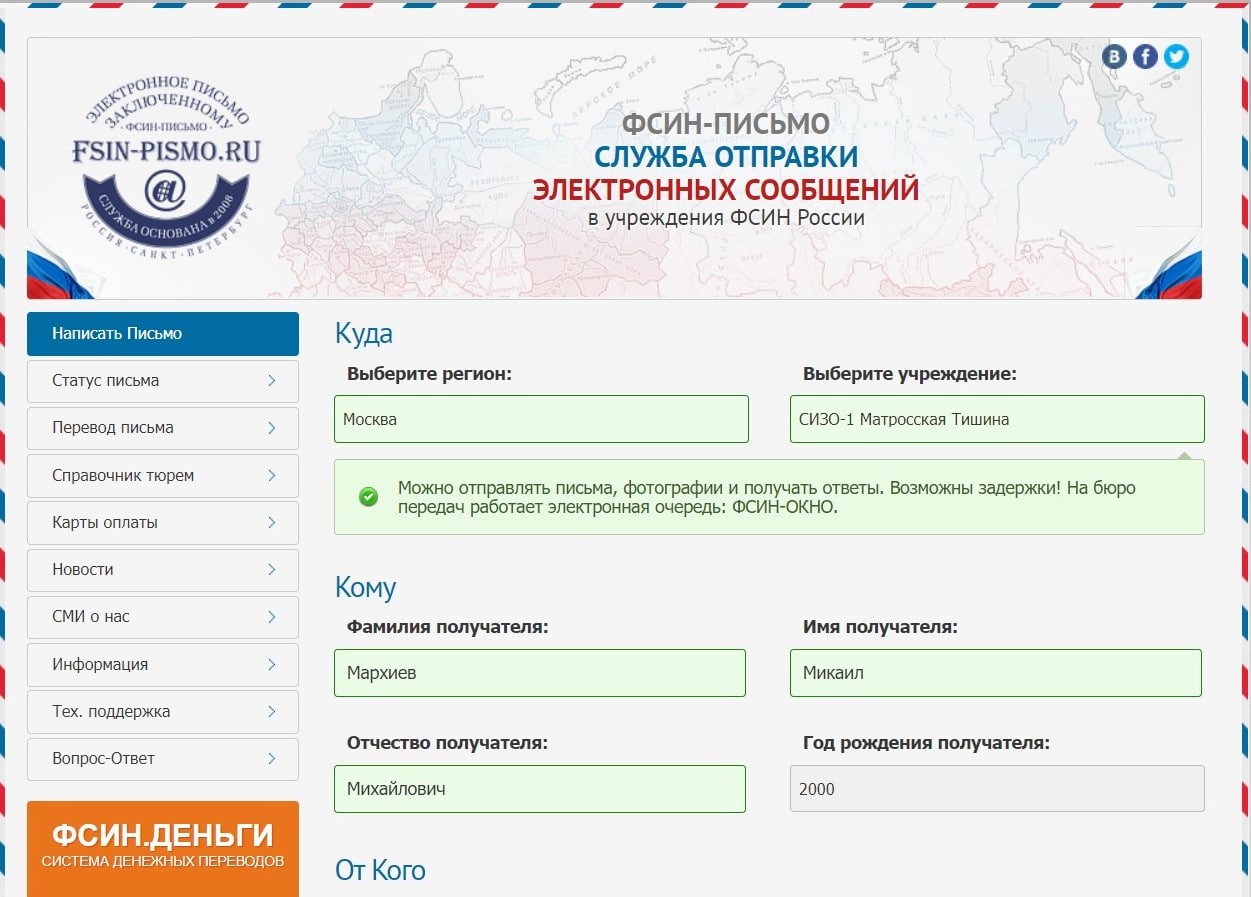Click the recipient surname field Мархиев

point(540,673)
